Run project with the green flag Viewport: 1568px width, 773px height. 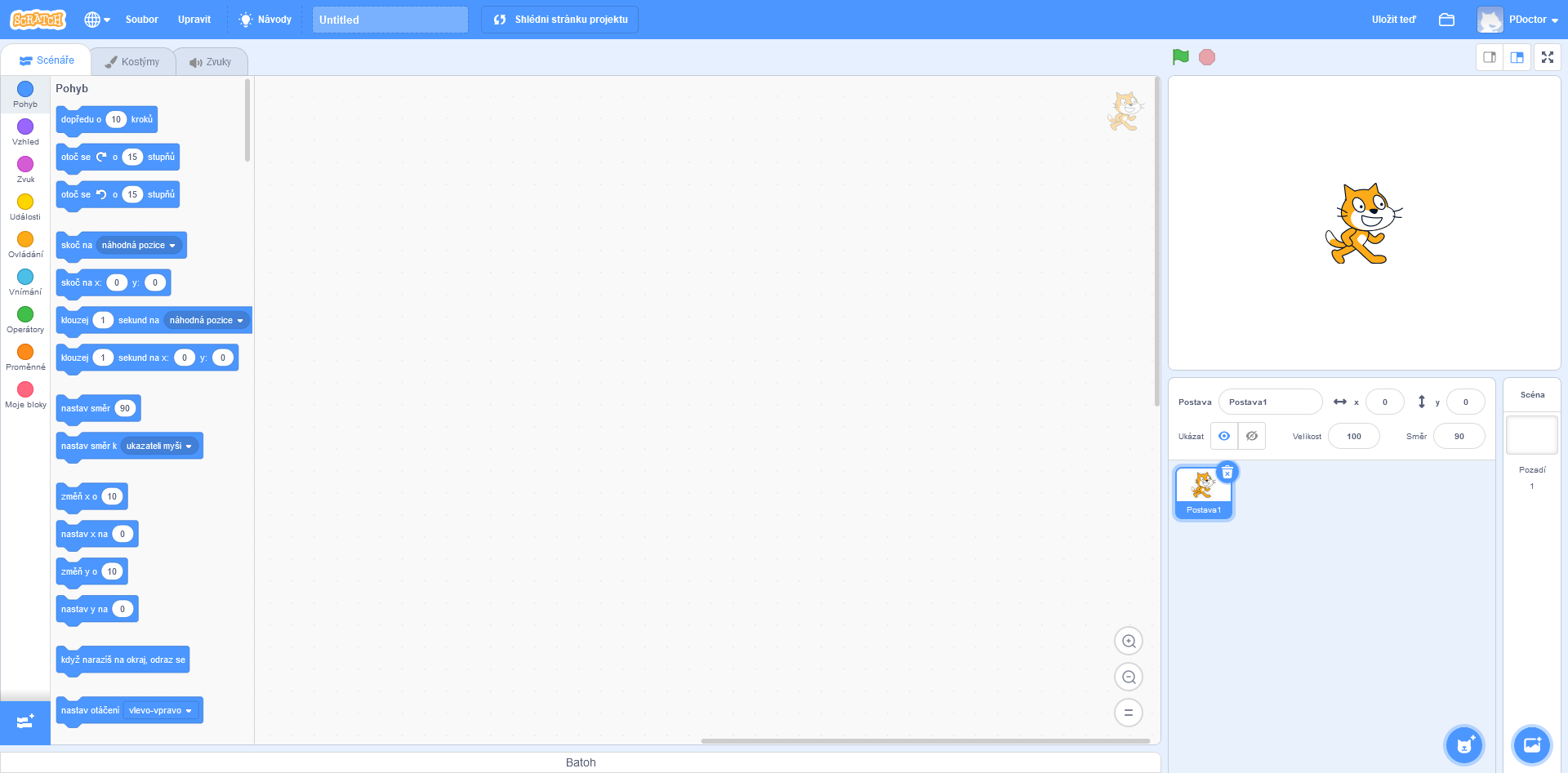point(1181,57)
